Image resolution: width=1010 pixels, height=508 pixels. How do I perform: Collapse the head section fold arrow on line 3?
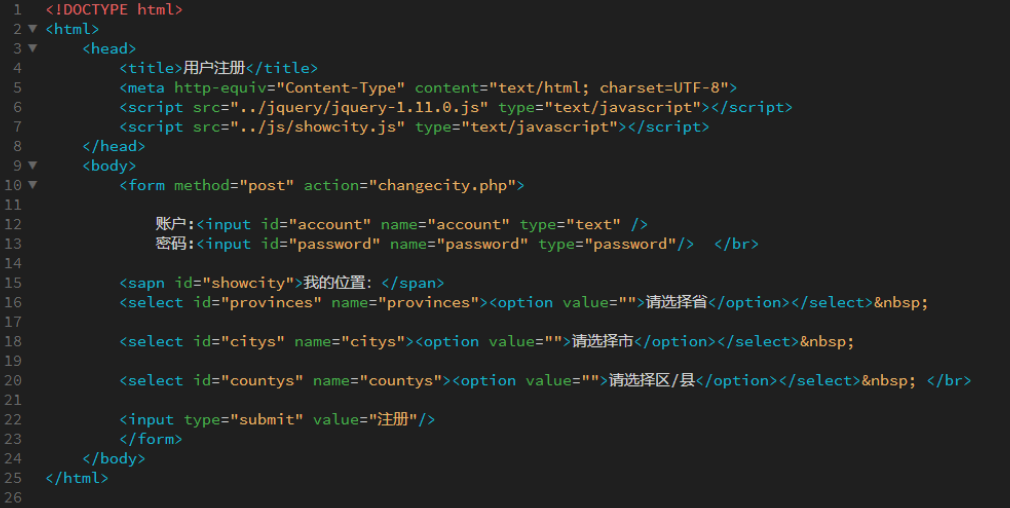tap(32, 48)
